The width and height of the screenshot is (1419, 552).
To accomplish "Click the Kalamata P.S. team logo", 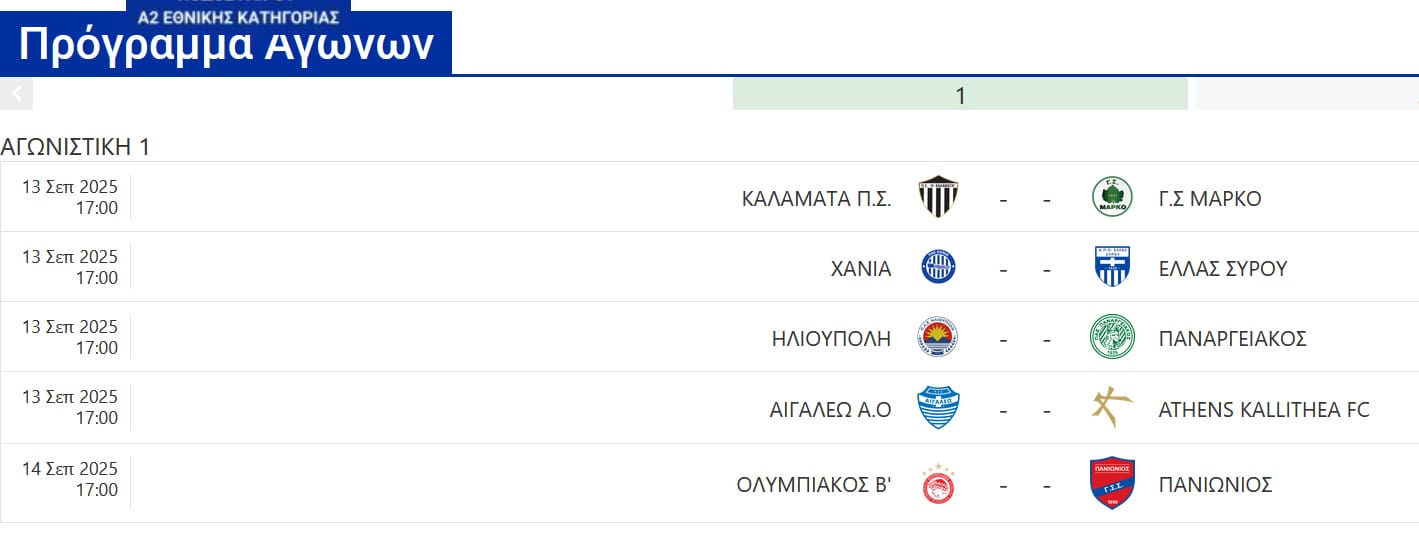I will click(938, 197).
